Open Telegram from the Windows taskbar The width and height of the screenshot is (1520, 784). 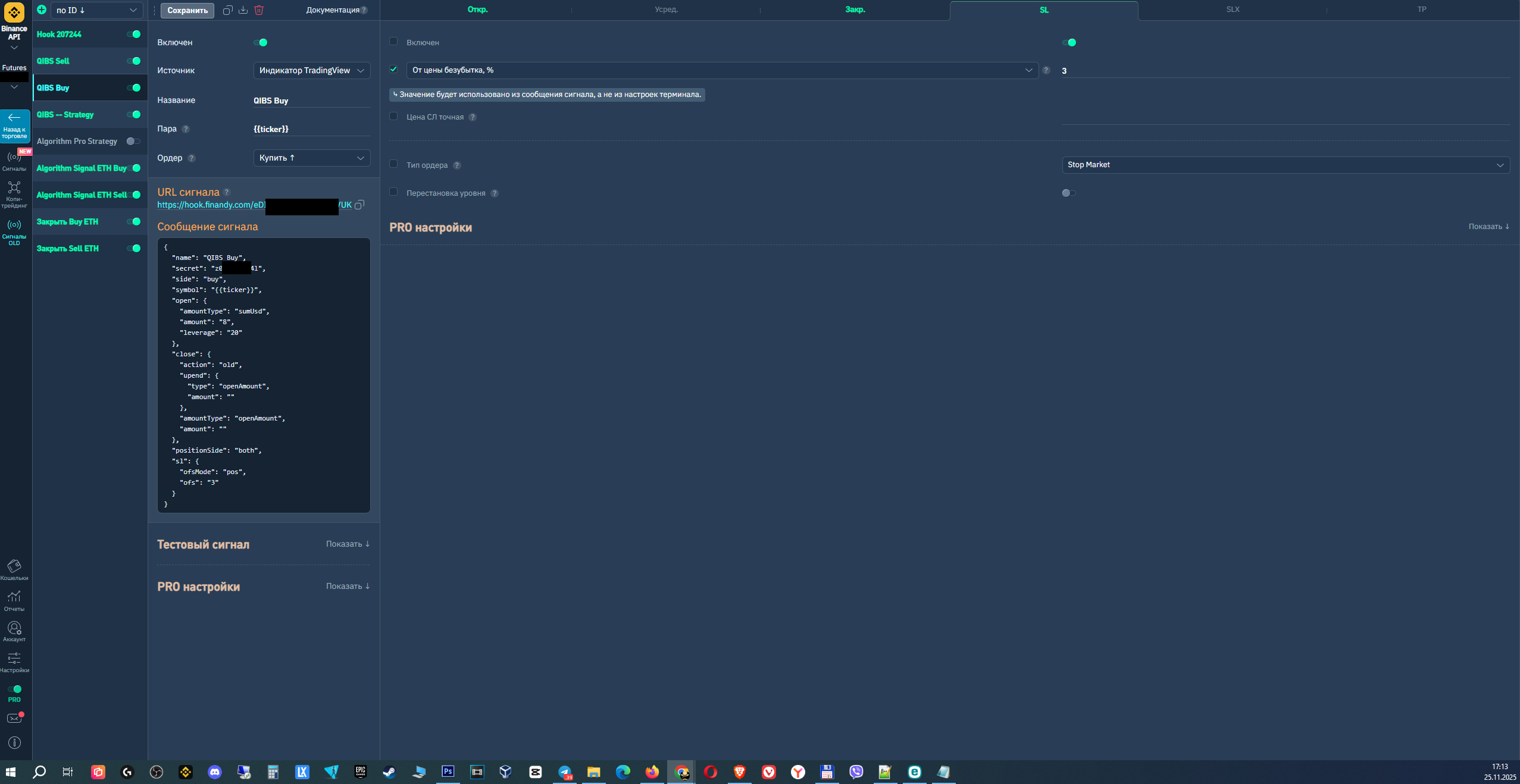(x=564, y=772)
